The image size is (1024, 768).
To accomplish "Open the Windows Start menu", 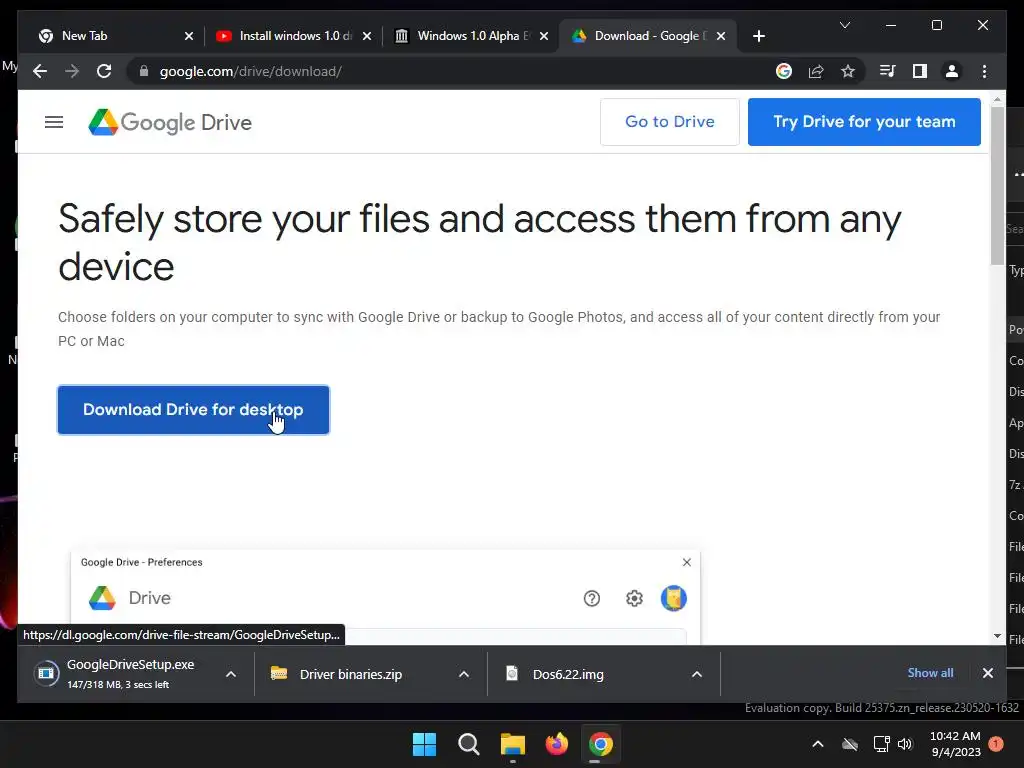I will coord(424,744).
